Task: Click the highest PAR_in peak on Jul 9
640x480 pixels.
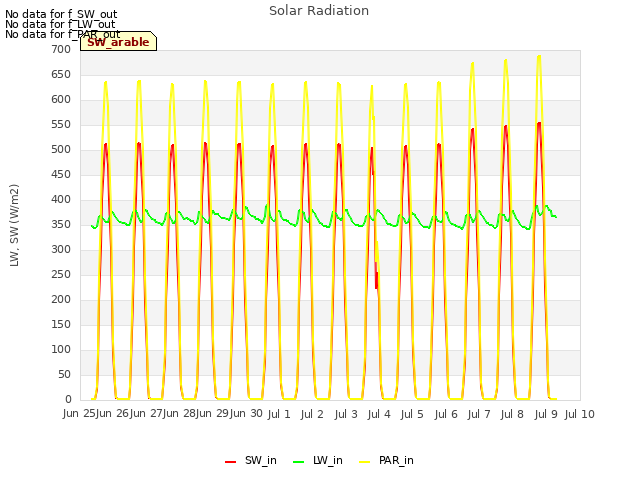Action: pyautogui.click(x=539, y=56)
